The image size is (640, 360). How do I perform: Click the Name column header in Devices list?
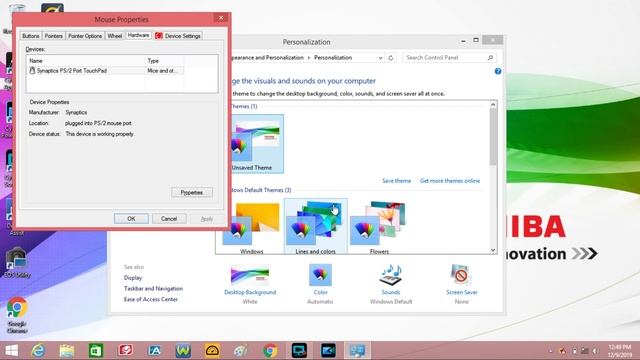point(86,61)
